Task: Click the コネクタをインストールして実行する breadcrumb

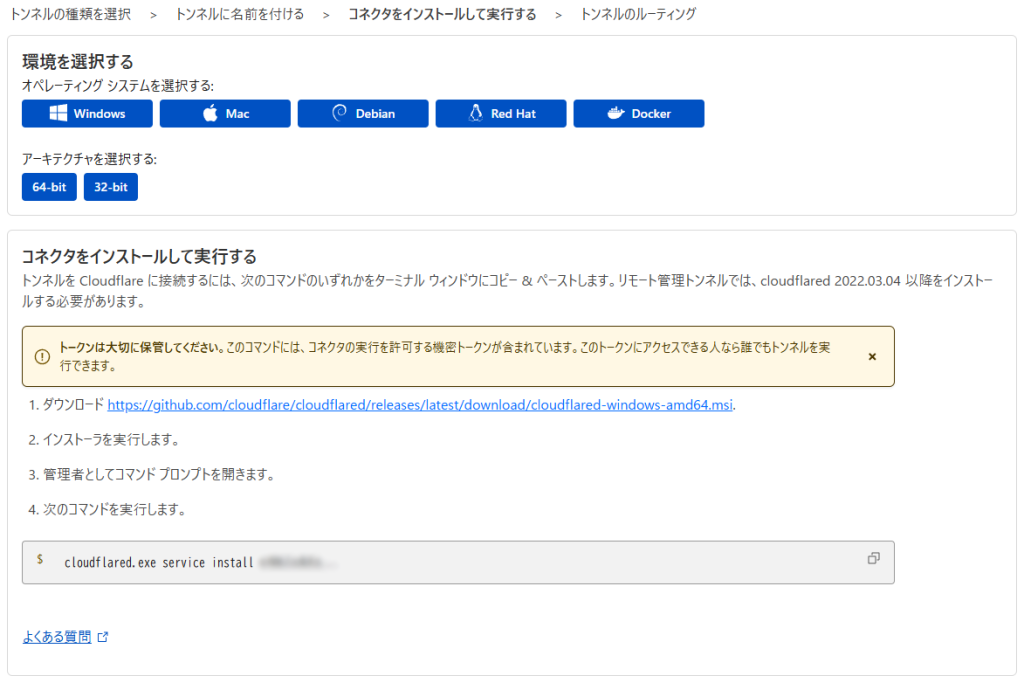Action: [441, 14]
